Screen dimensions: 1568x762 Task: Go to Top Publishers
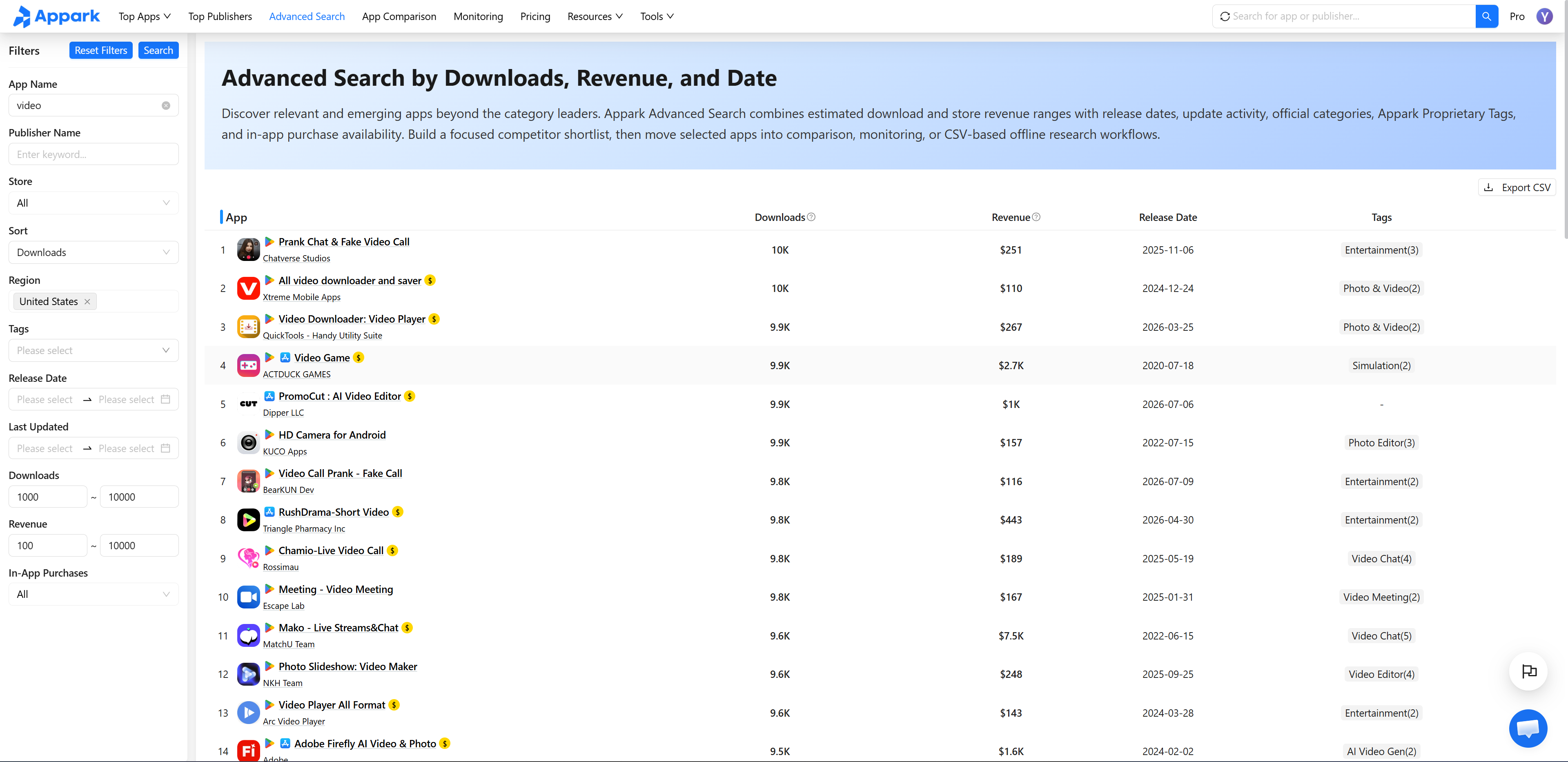point(220,16)
